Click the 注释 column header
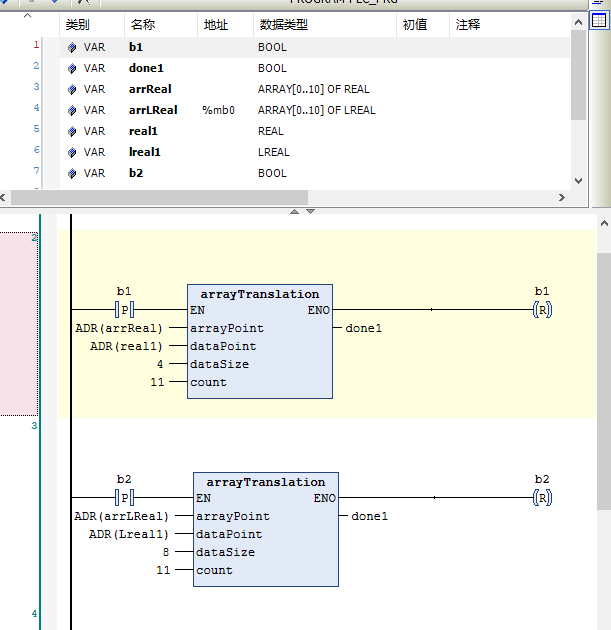This screenshot has width=611, height=630. [468, 25]
